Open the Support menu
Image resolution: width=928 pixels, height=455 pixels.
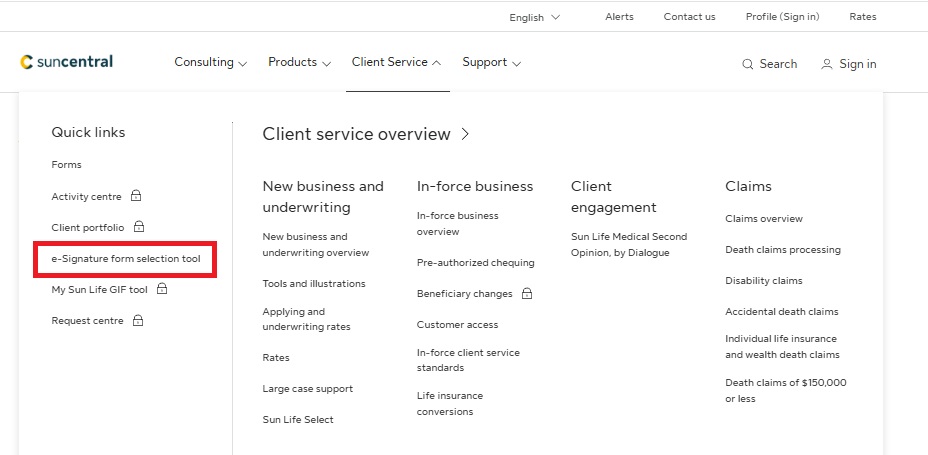click(491, 62)
